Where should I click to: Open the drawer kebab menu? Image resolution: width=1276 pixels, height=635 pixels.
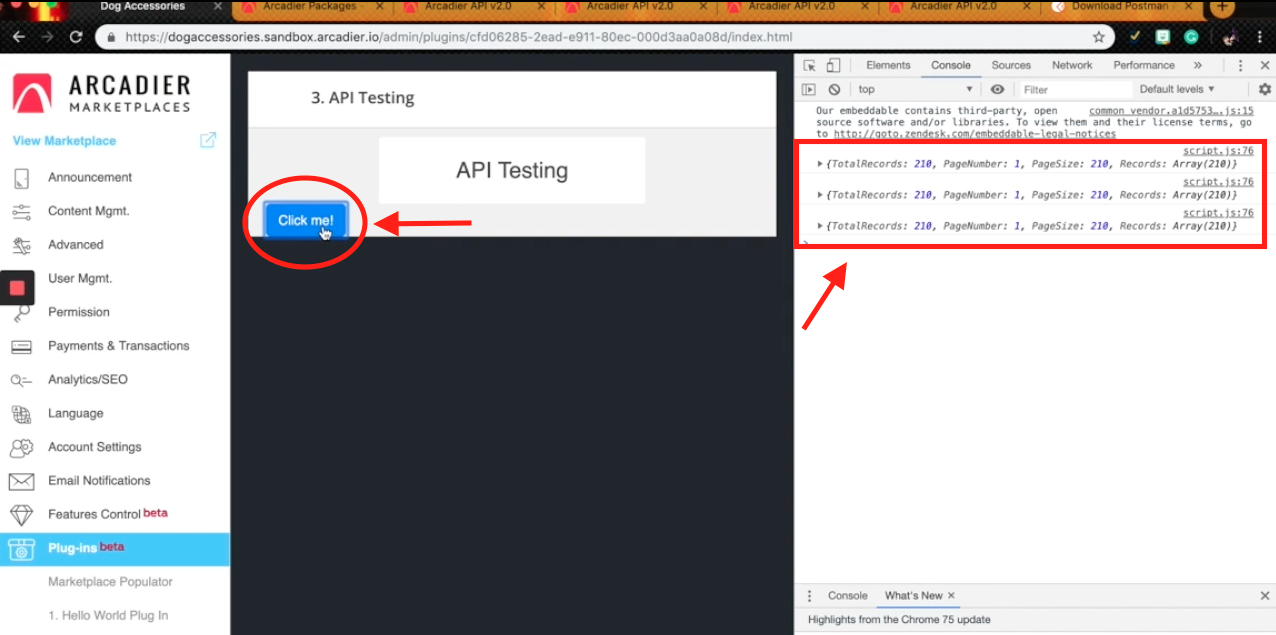pos(809,595)
